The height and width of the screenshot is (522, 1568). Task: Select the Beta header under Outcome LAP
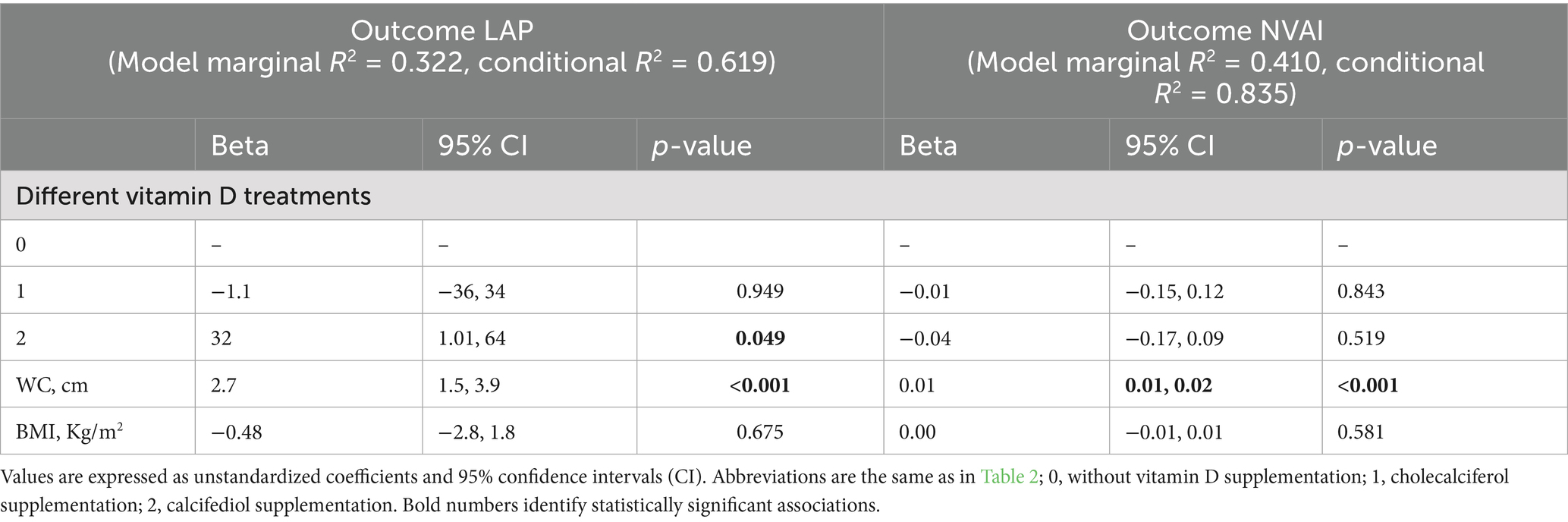coord(240,146)
